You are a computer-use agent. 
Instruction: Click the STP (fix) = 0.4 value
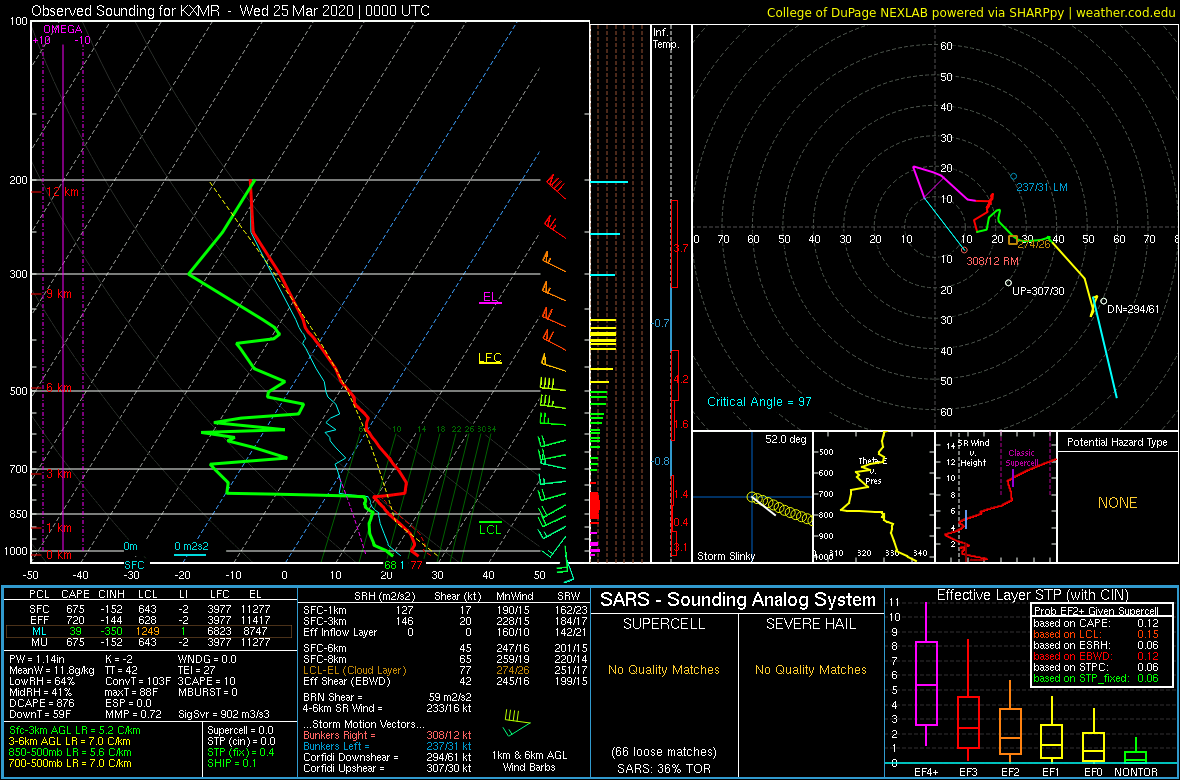tap(242, 751)
